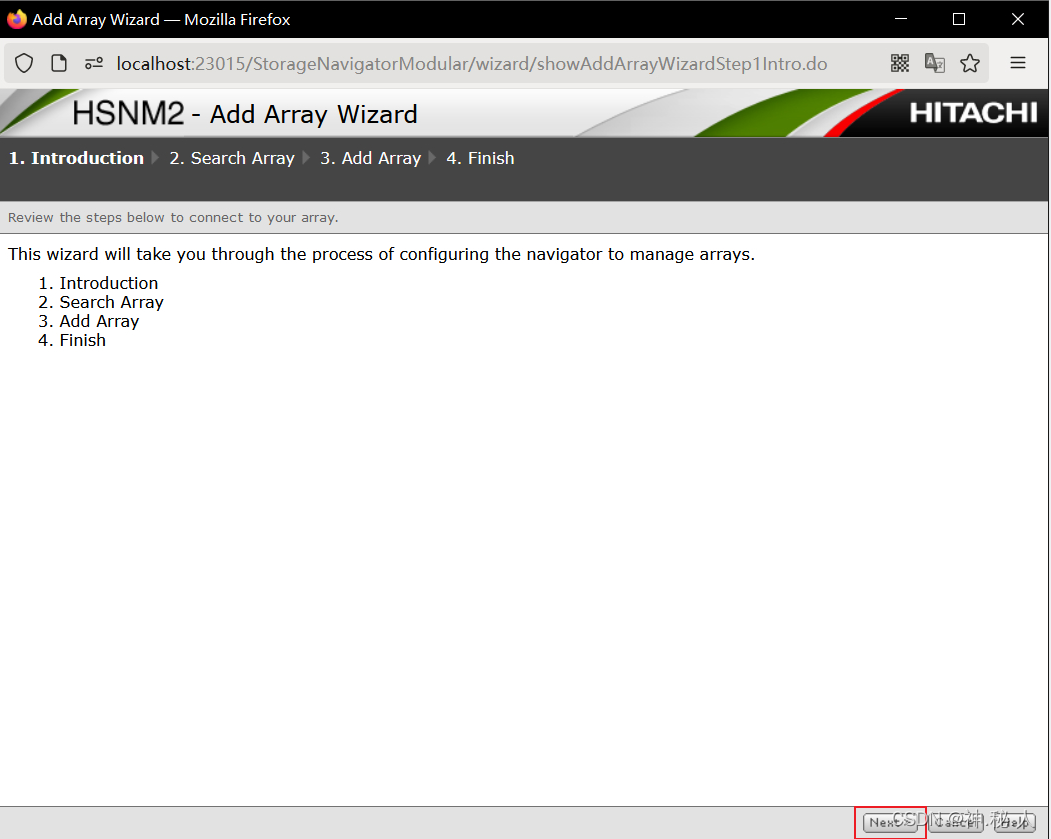Viewport: 1051px width, 839px height.
Task: Click the 'HSNM2 - Add Array Wizard' title
Action: click(x=245, y=113)
